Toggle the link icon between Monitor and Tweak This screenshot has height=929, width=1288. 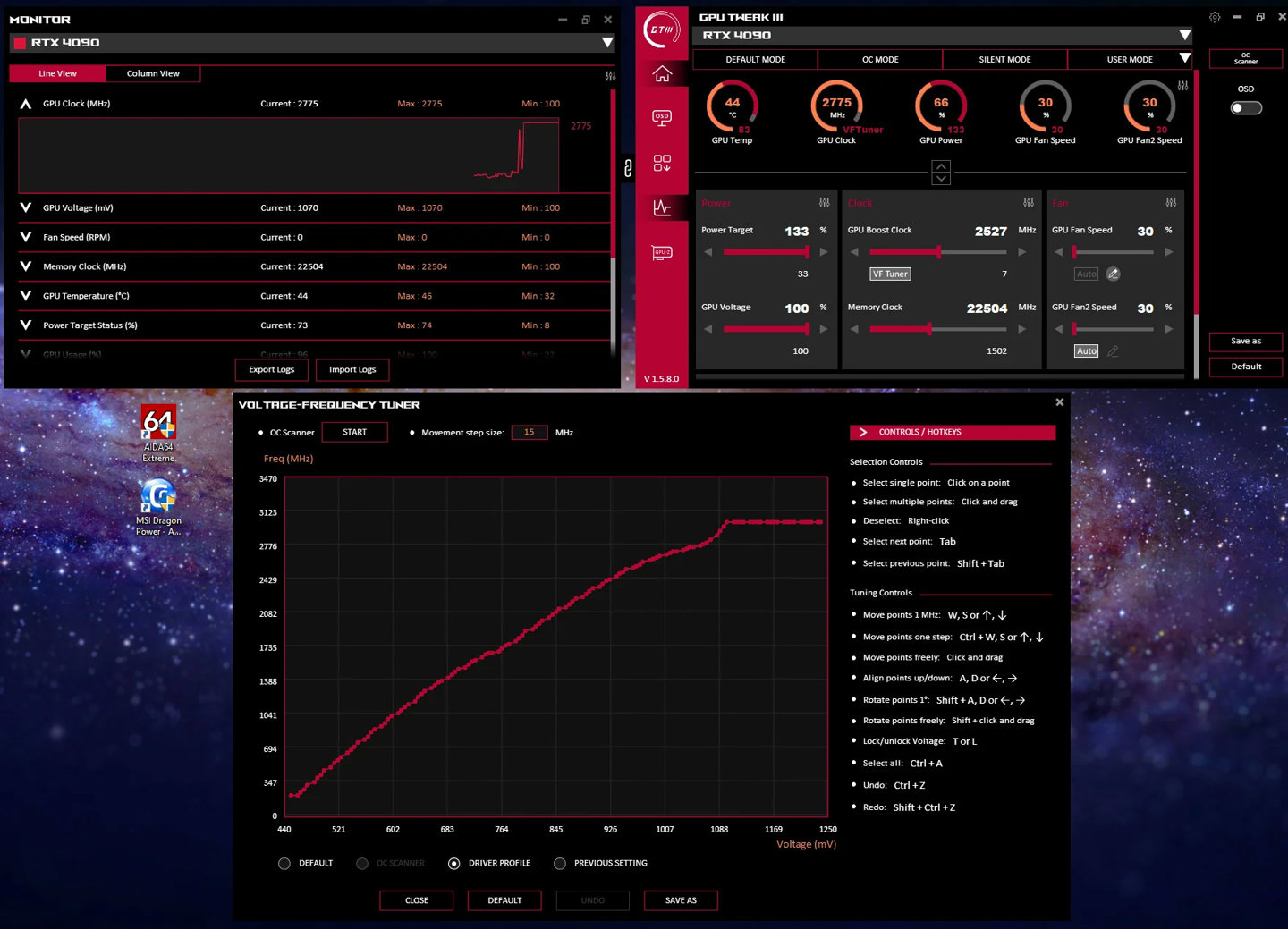pyautogui.click(x=628, y=167)
